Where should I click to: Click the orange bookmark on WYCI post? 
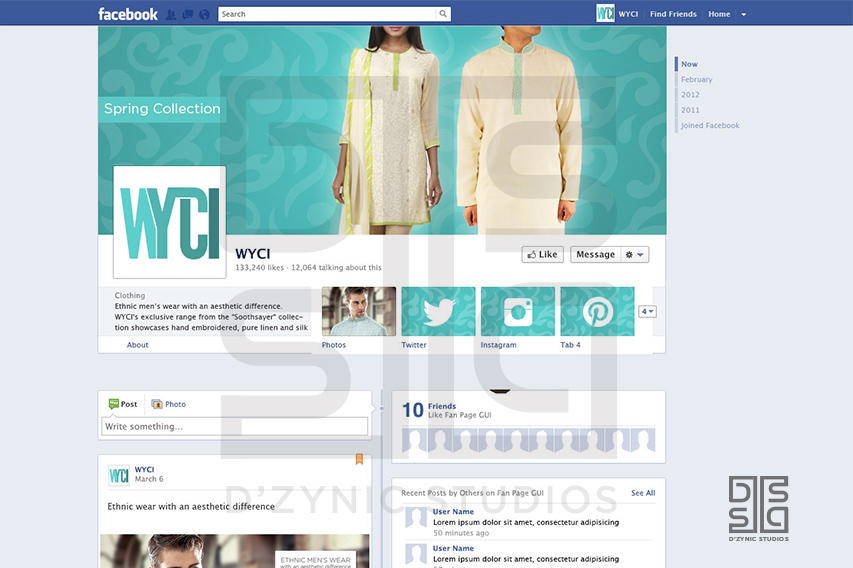tap(359, 460)
